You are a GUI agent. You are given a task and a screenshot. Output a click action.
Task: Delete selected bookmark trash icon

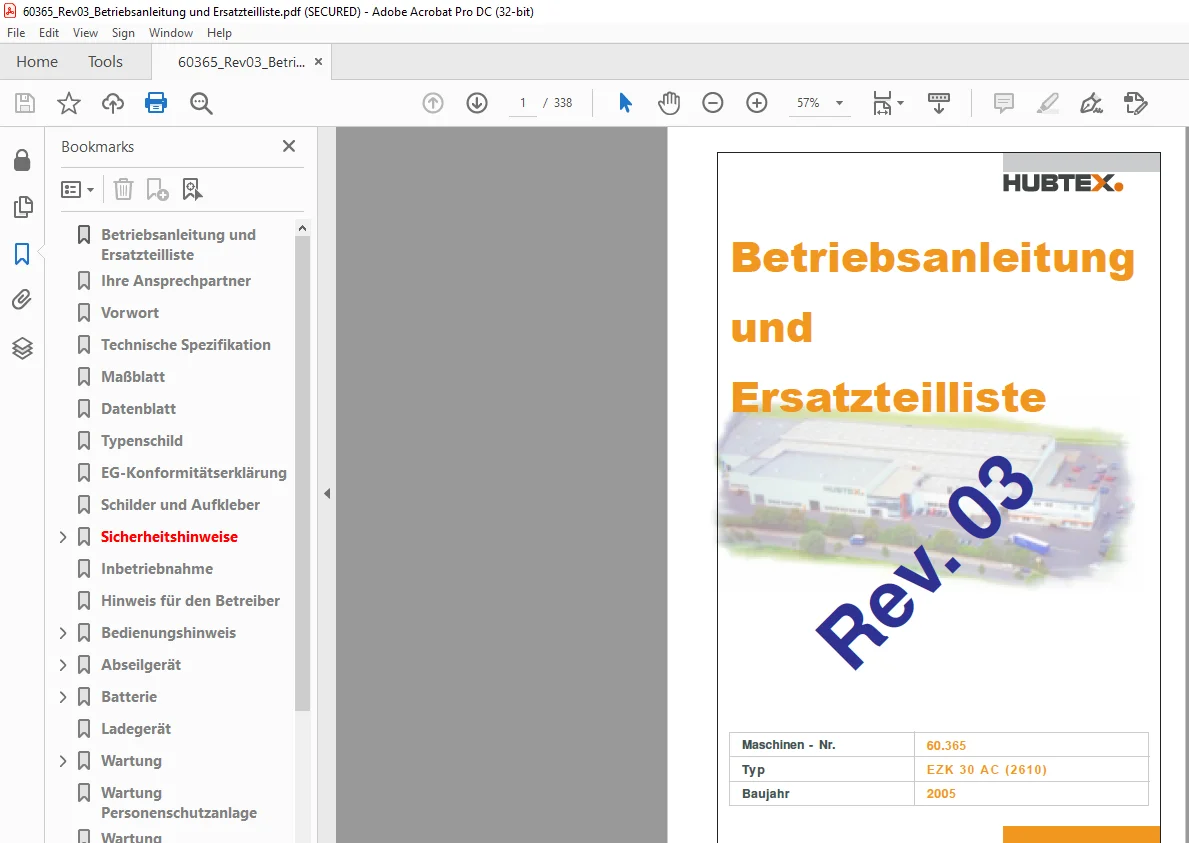123,189
